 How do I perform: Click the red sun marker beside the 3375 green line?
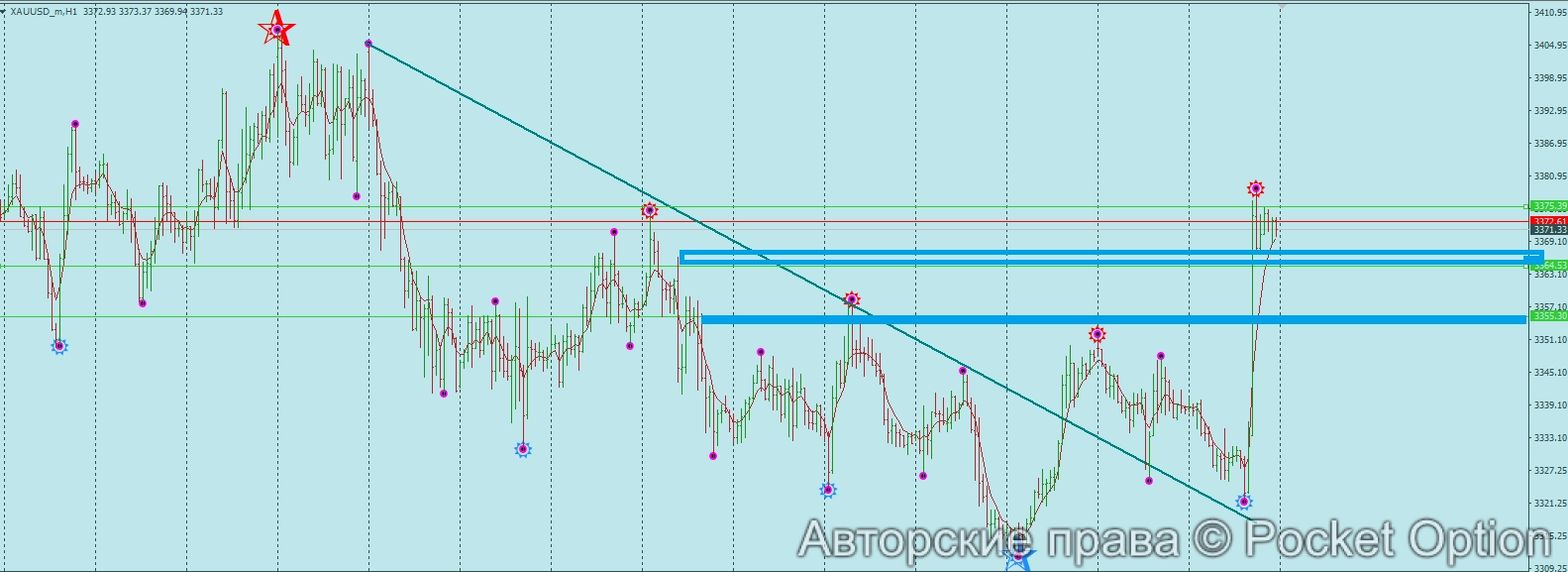pyautogui.click(x=650, y=210)
